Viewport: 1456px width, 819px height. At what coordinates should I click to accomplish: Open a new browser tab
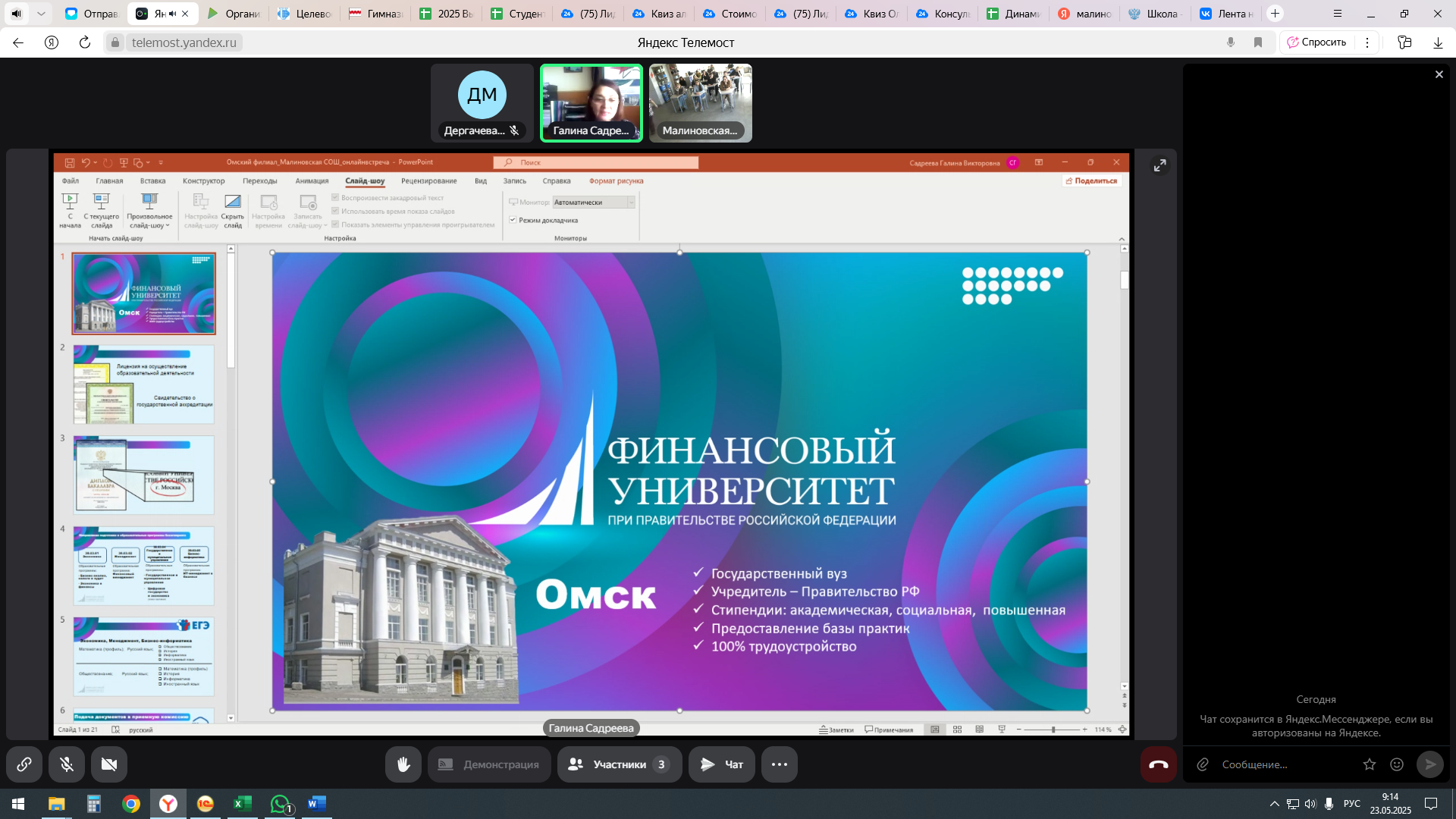point(1276,14)
